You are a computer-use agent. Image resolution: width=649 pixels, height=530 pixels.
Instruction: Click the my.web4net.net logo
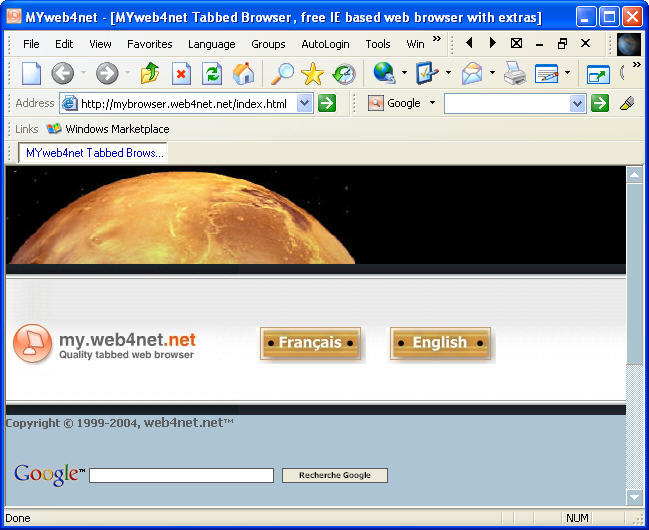[104, 344]
